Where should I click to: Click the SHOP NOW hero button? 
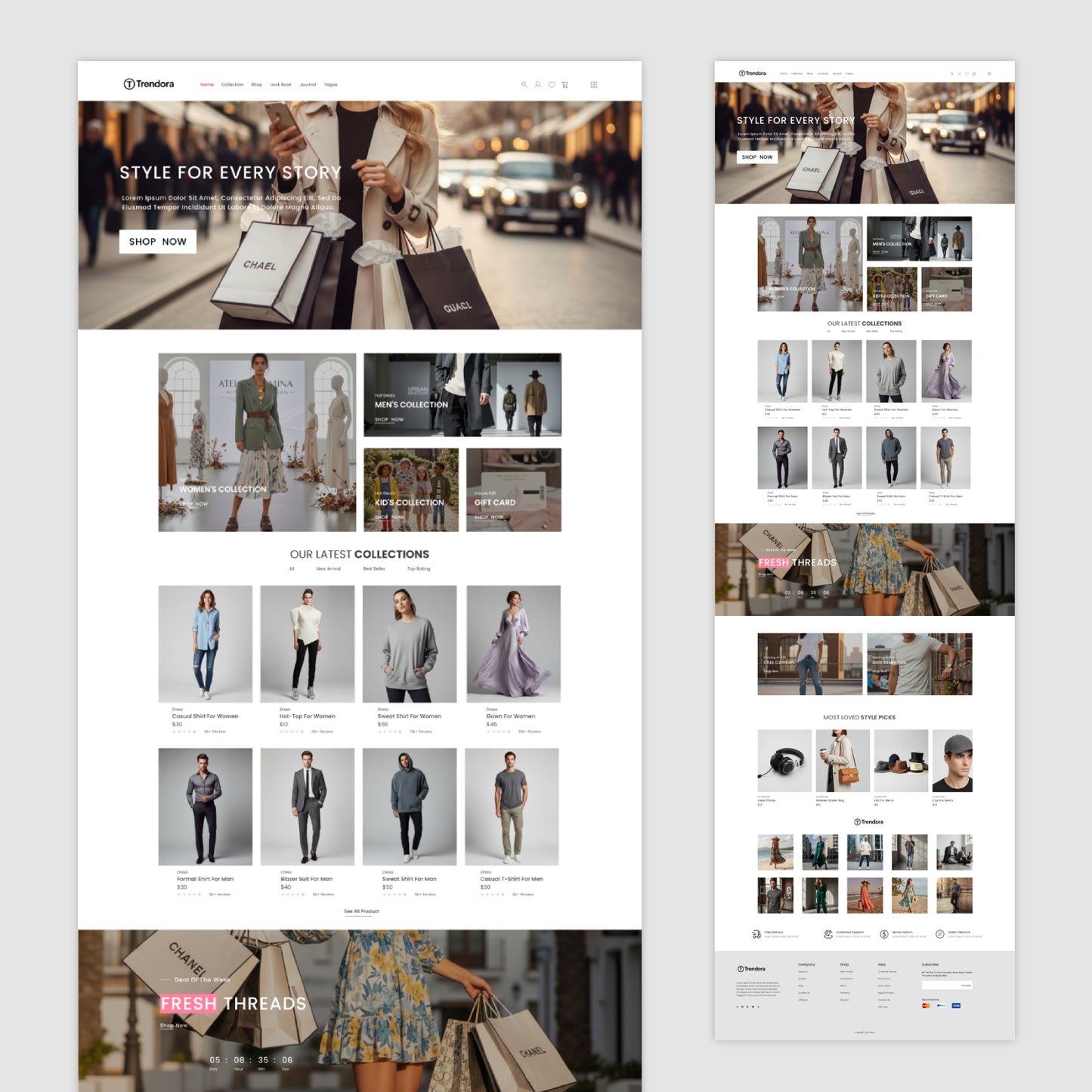157,241
